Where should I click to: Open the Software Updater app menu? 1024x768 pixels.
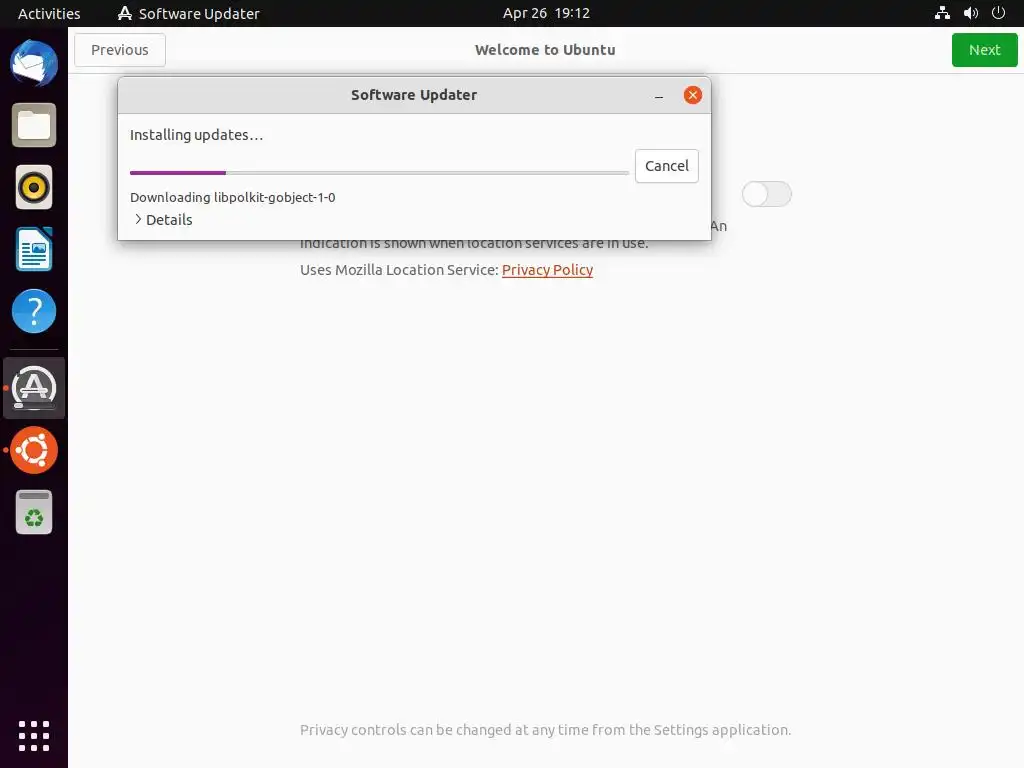(189, 13)
